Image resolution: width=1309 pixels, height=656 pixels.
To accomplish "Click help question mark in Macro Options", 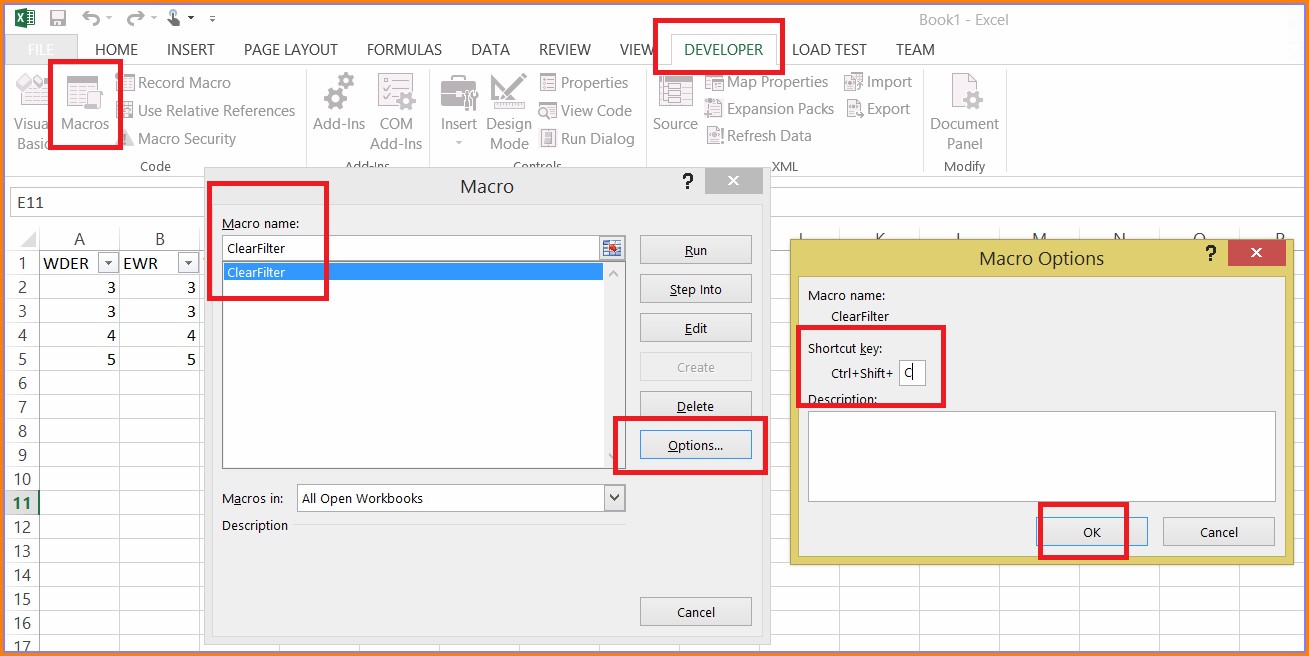I will pyautogui.click(x=1212, y=254).
